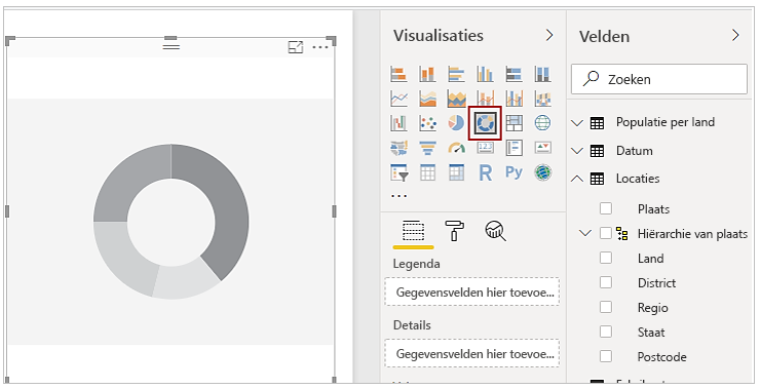This screenshot has height=389, width=760.
Task: Select the line and stacked column chart
Action: 485,99
